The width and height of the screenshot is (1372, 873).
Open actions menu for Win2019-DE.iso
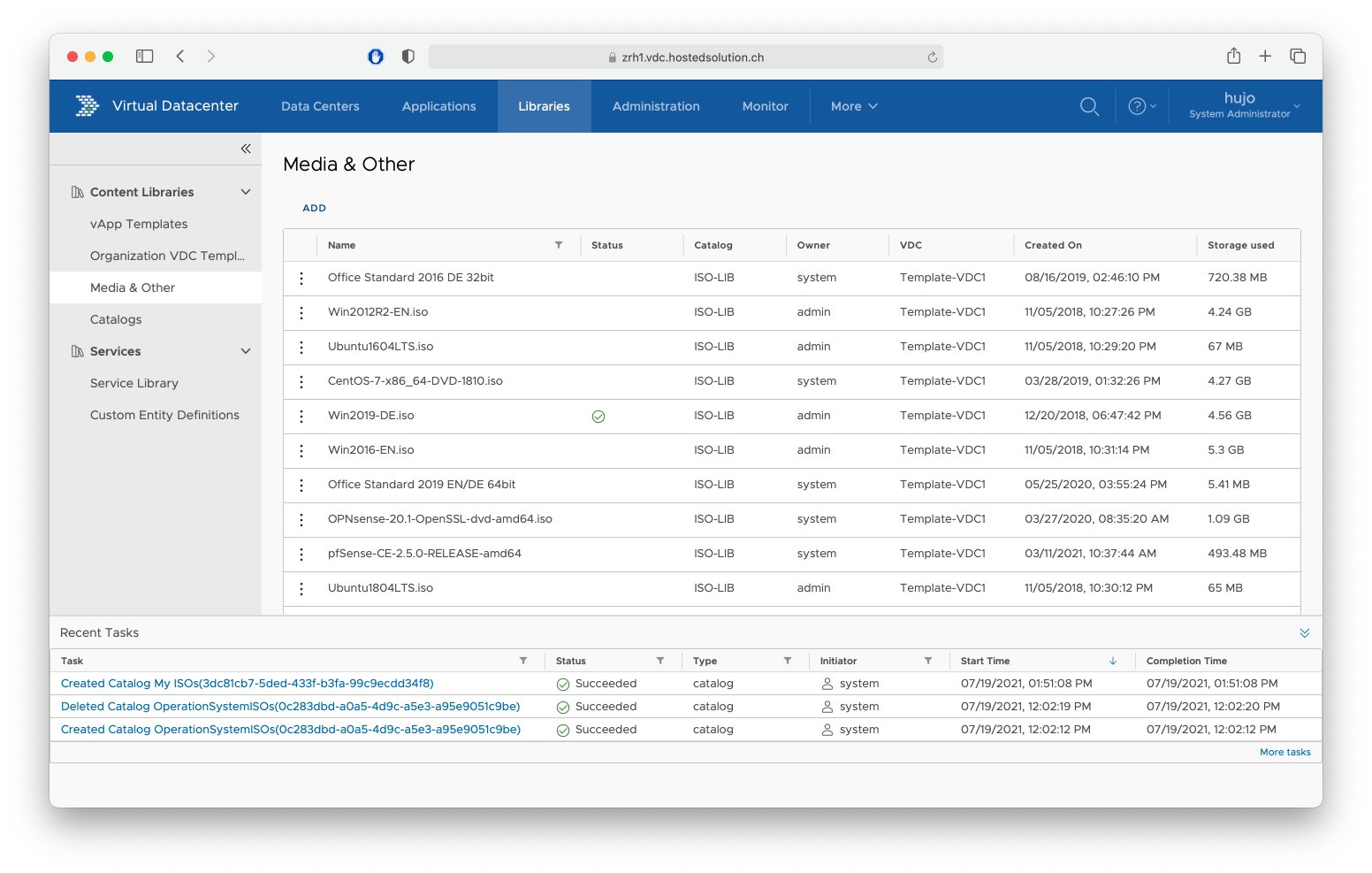click(x=301, y=416)
